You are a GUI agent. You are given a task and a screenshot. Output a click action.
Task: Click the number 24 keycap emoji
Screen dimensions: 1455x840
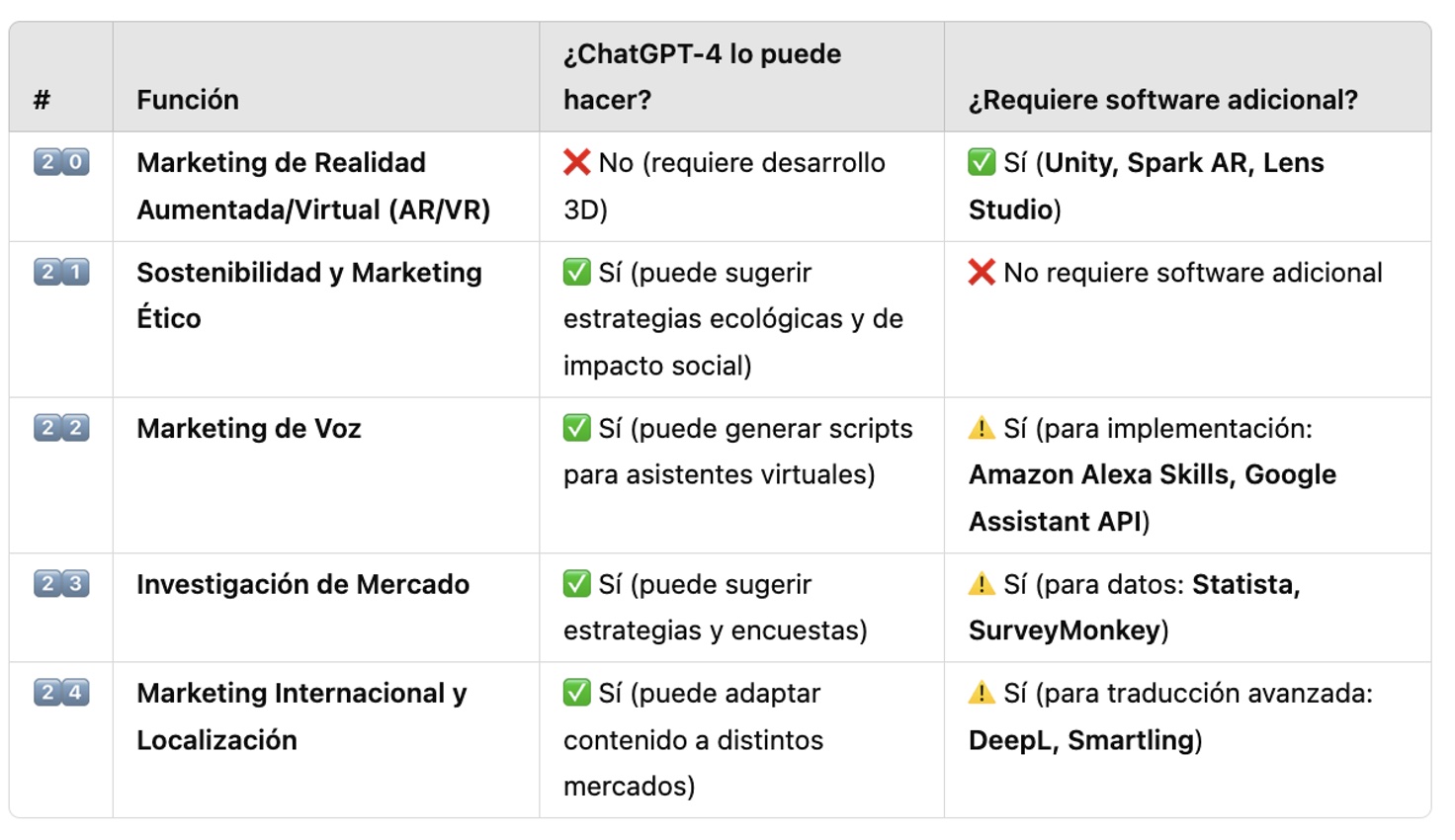pos(61,693)
